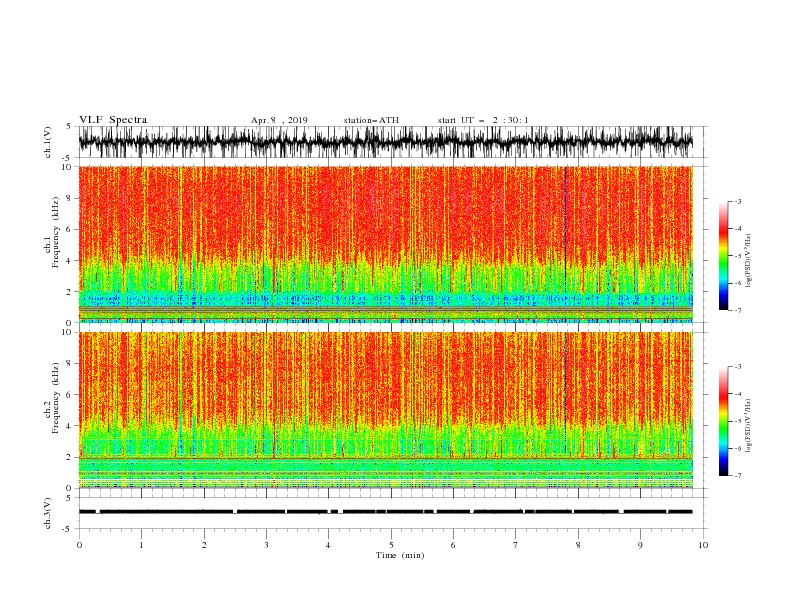Click the time axis tick label "2"
792x612 pixels.
[204, 545]
